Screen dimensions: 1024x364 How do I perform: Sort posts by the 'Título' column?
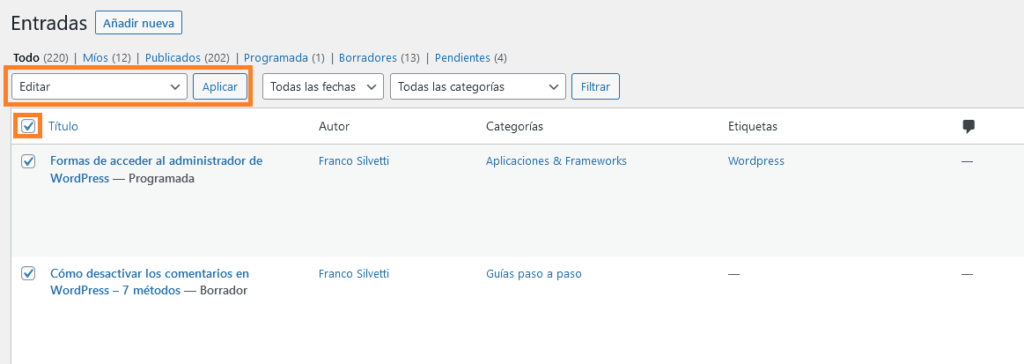point(63,126)
